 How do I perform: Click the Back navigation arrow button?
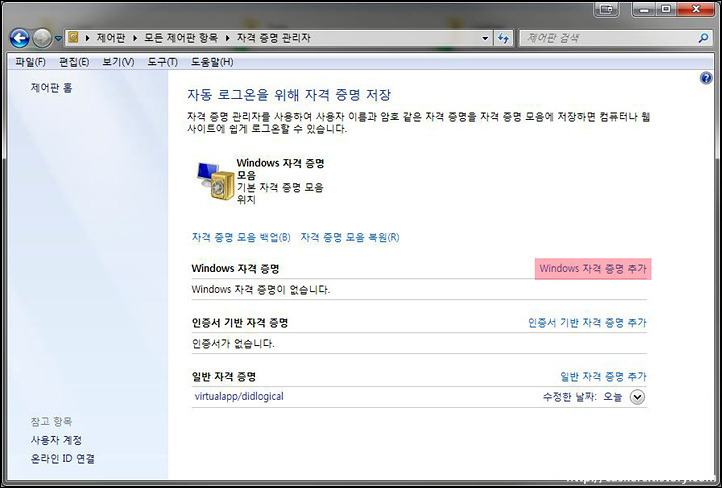(20, 38)
